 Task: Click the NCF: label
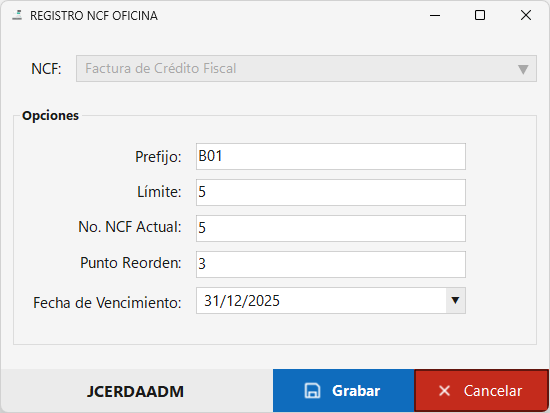pyautogui.click(x=46, y=69)
